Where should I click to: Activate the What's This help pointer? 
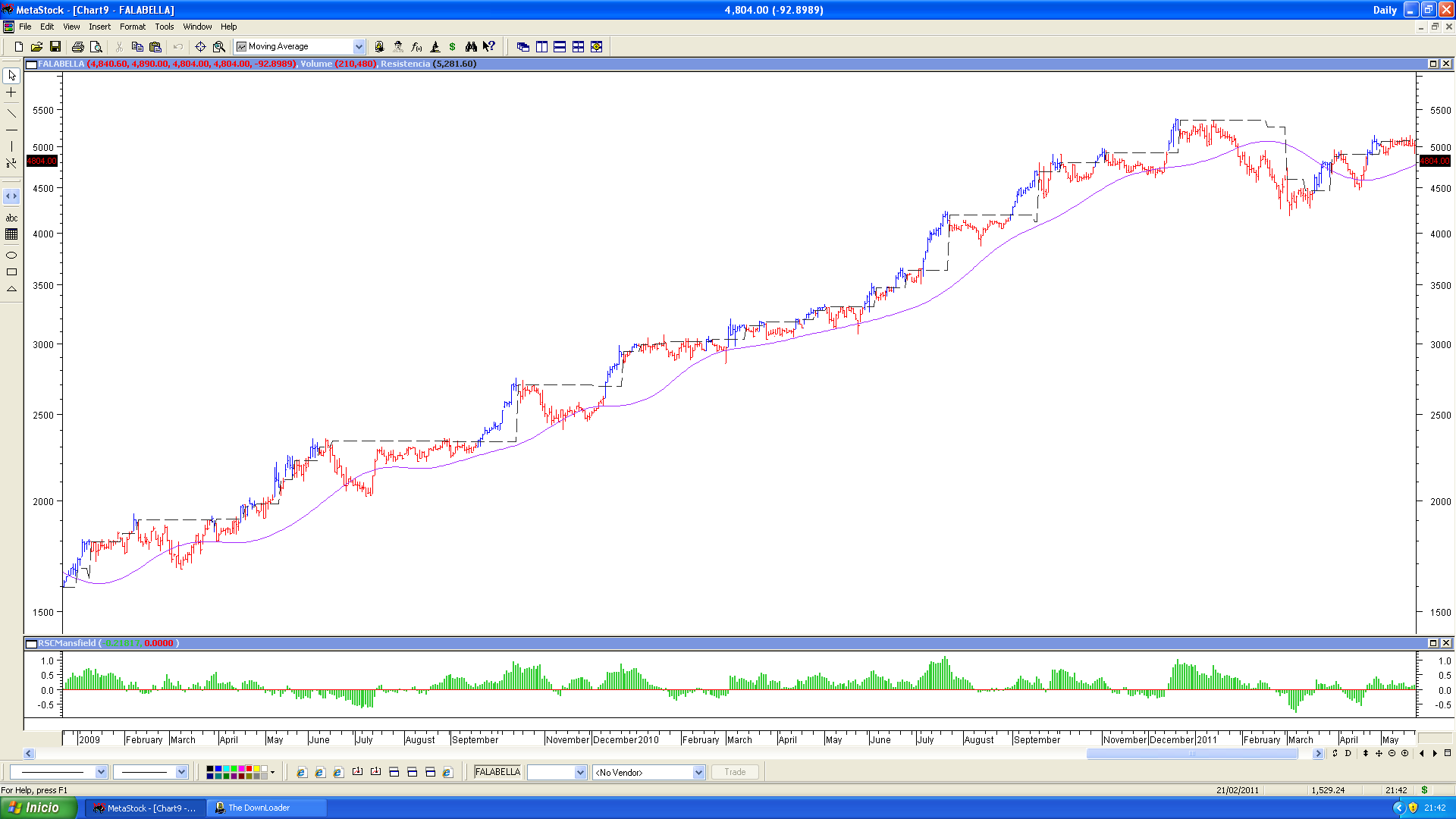click(x=489, y=47)
